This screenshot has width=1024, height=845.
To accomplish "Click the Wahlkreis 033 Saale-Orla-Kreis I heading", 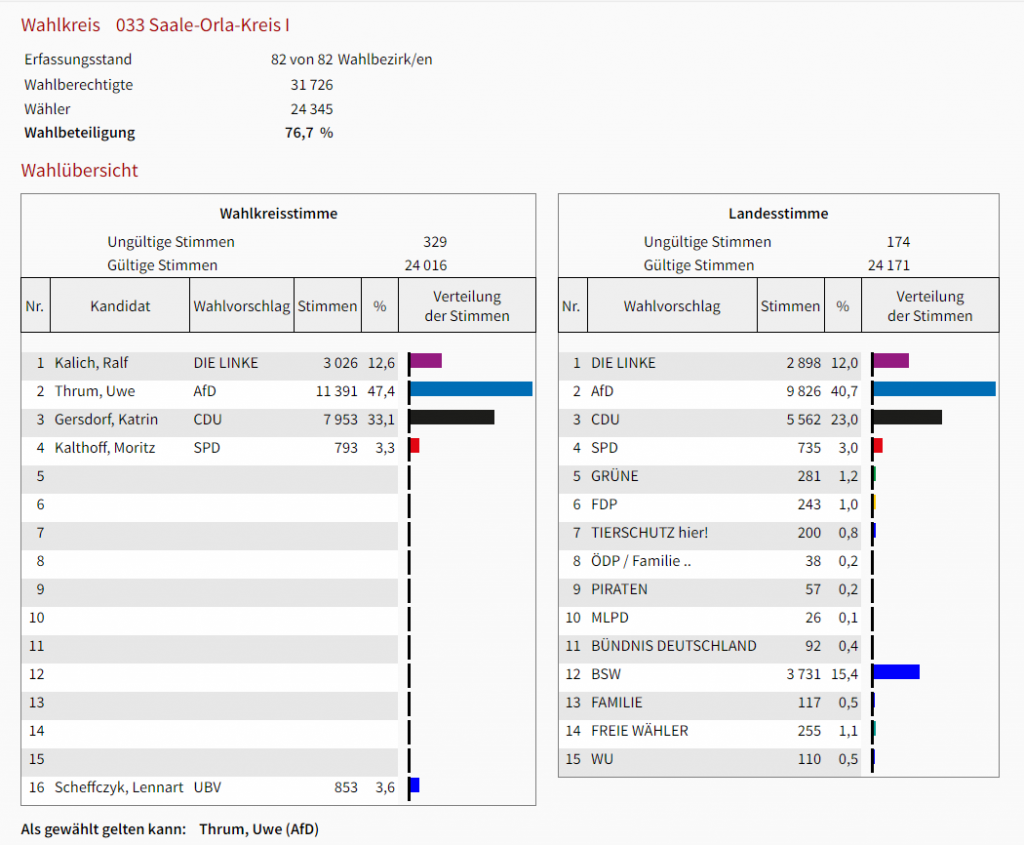I will point(156,25).
